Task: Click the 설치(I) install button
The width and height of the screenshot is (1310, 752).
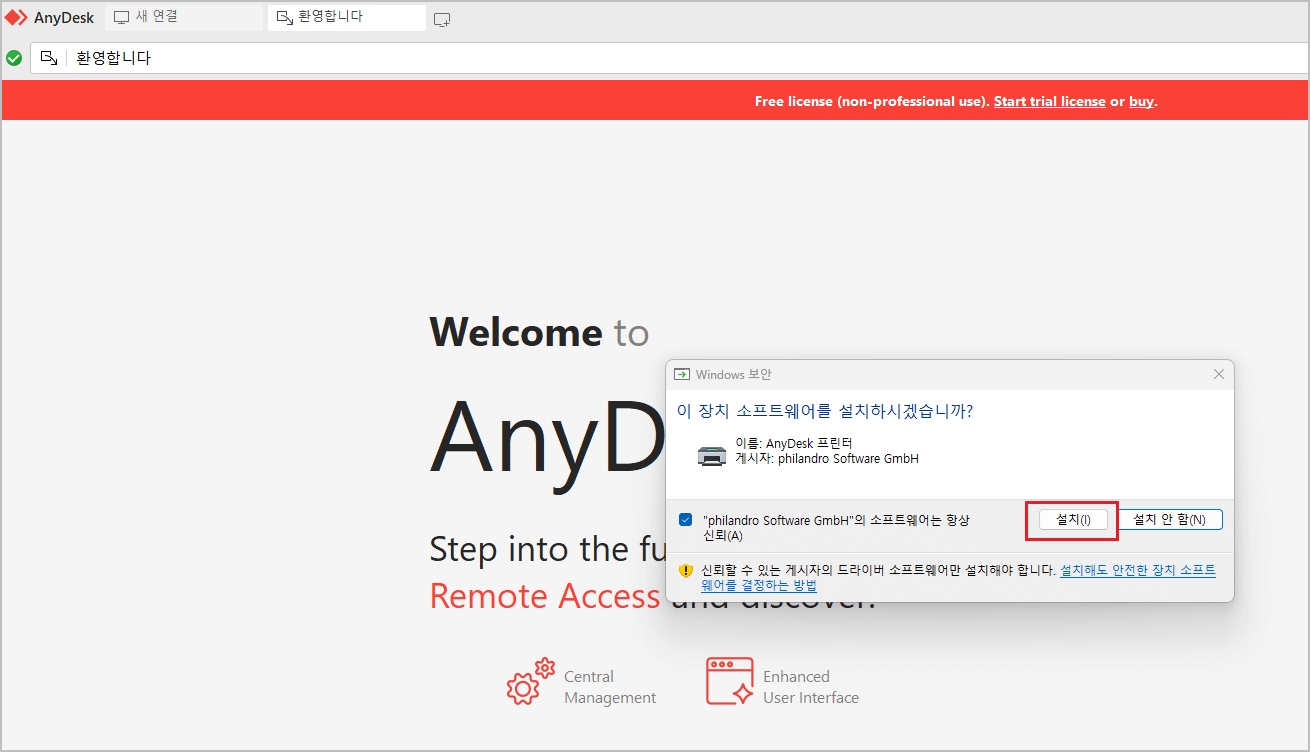Action: click(1072, 520)
